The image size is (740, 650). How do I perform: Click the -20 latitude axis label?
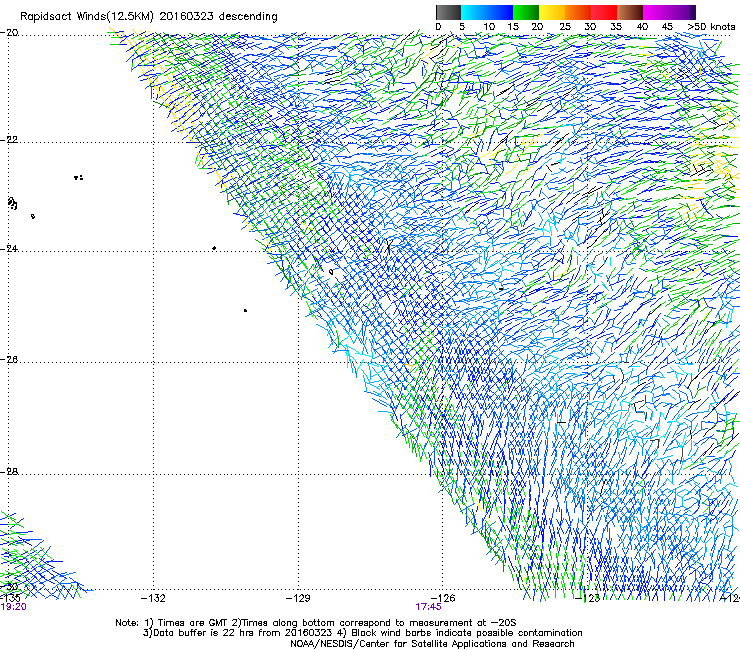pyautogui.click(x=9, y=33)
